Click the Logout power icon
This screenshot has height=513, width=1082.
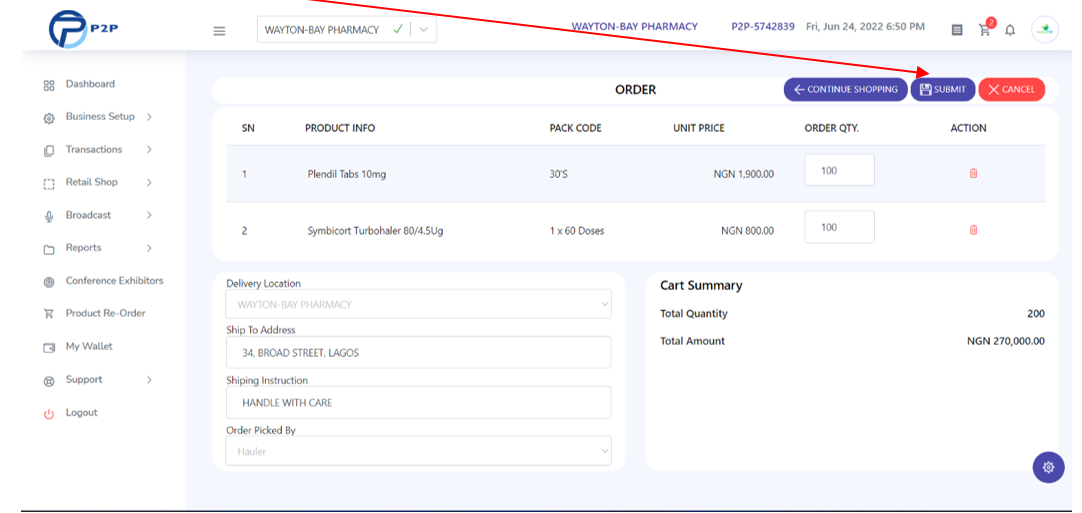coord(48,414)
